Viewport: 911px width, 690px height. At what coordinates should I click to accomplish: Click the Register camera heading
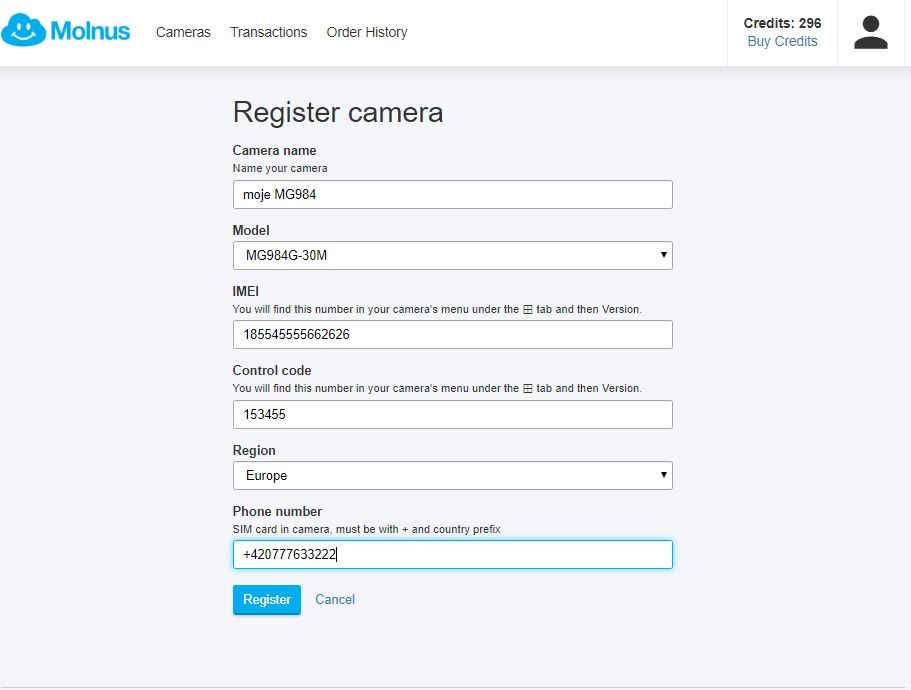coord(338,112)
